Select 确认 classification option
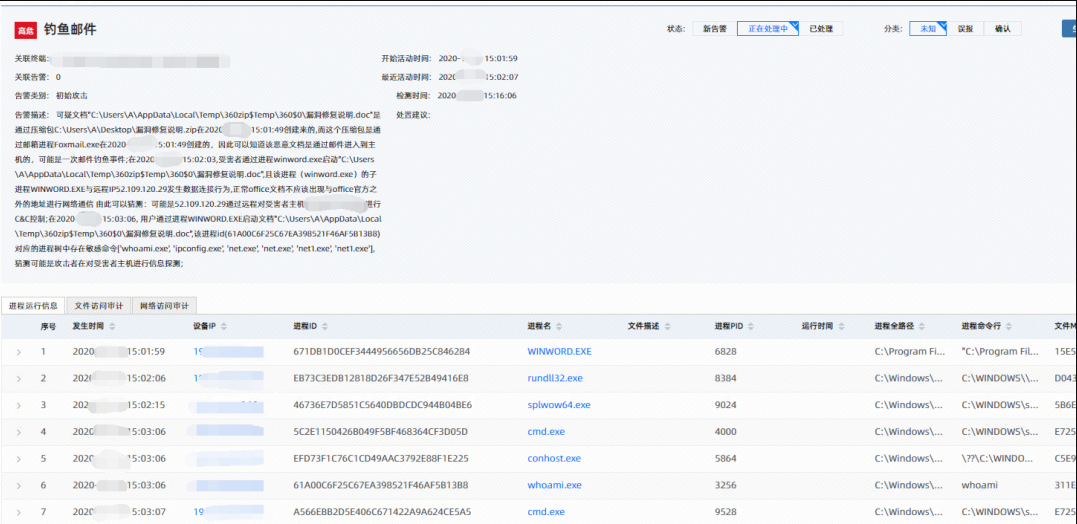Image resolution: width=1077 pixels, height=524 pixels. (1002, 29)
